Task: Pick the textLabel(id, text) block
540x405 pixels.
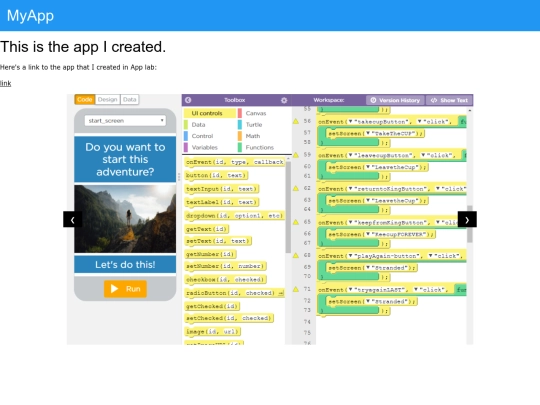Action: [221, 202]
